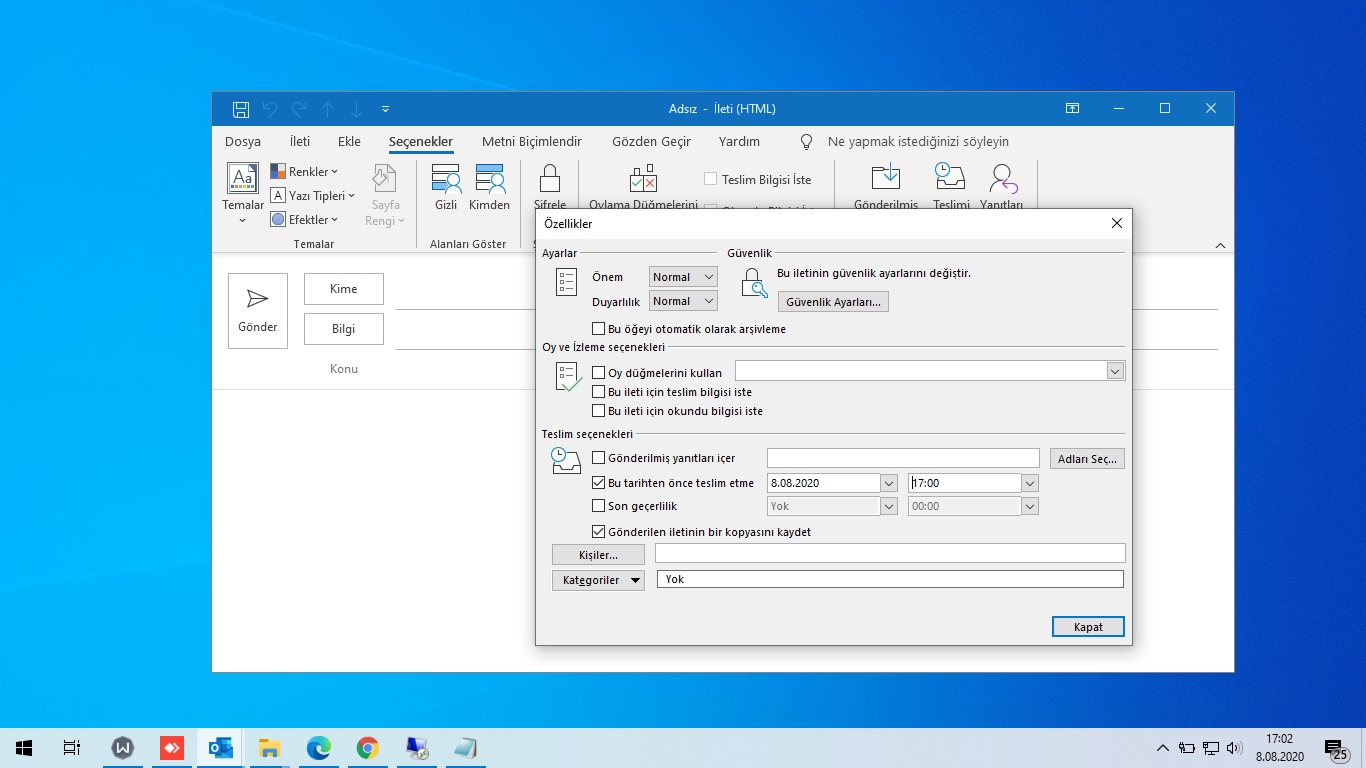
Task: Open the Temalar themes gallery
Action: pyautogui.click(x=243, y=194)
